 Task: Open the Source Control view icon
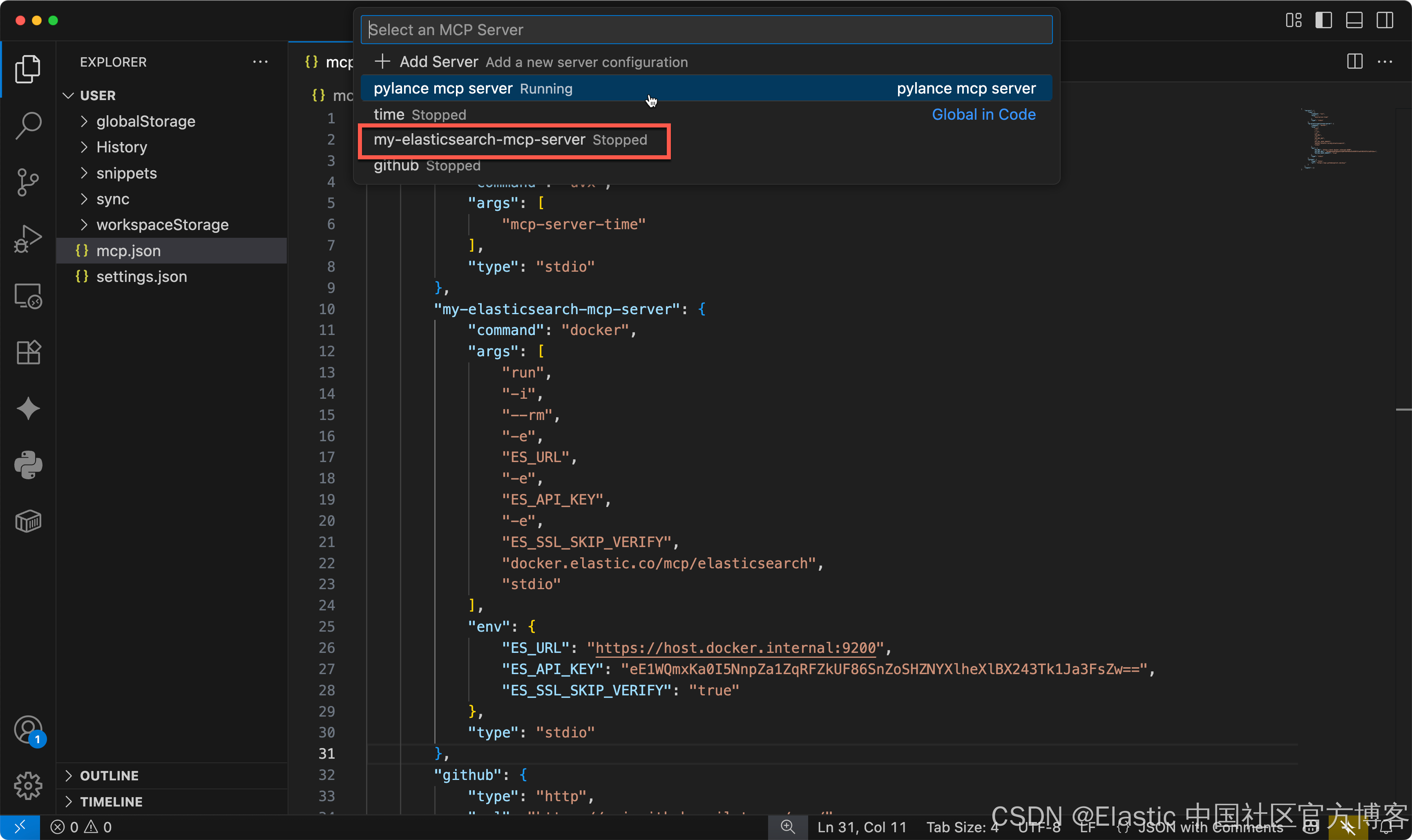pos(28,182)
